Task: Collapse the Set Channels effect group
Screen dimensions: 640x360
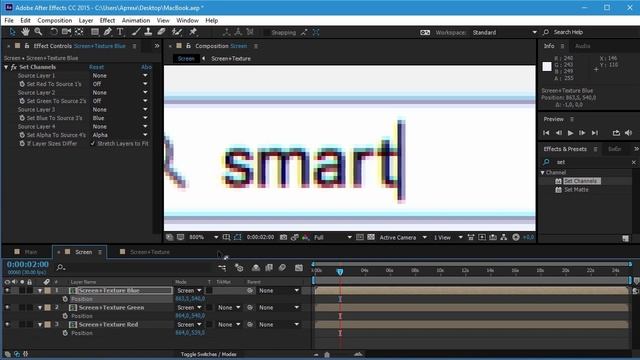Action: point(6,67)
